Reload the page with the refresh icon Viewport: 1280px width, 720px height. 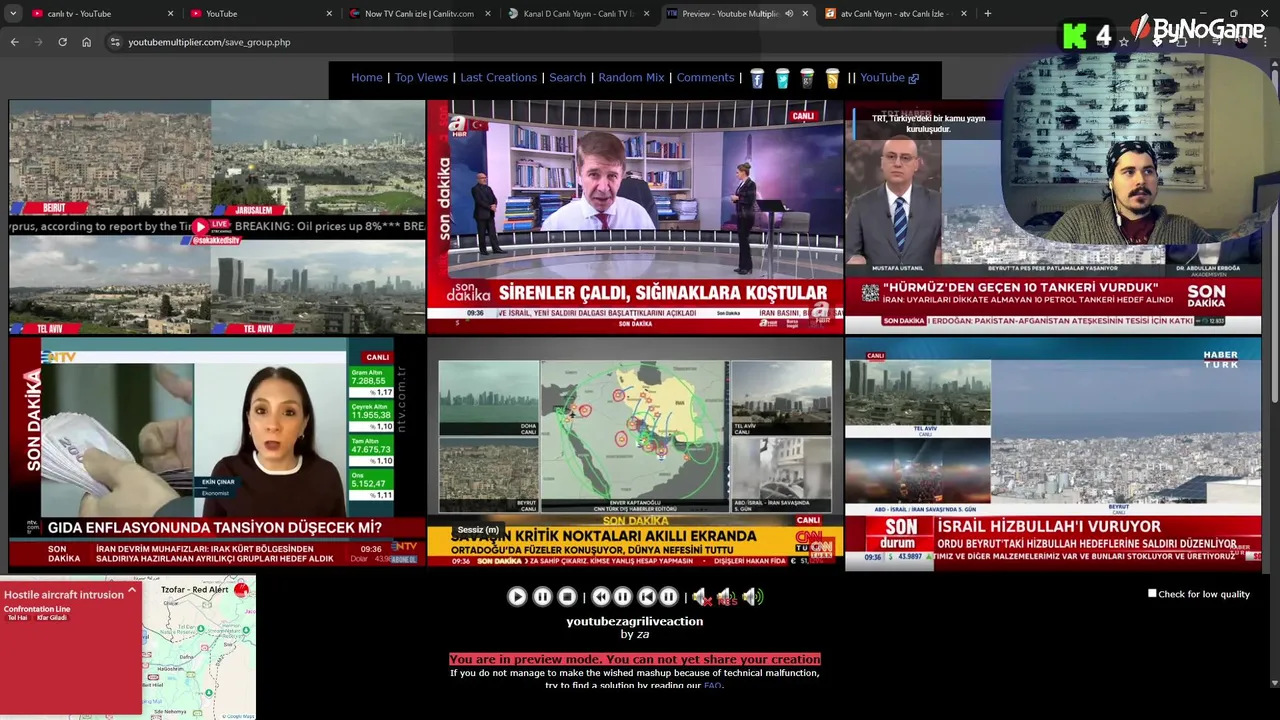[x=62, y=42]
